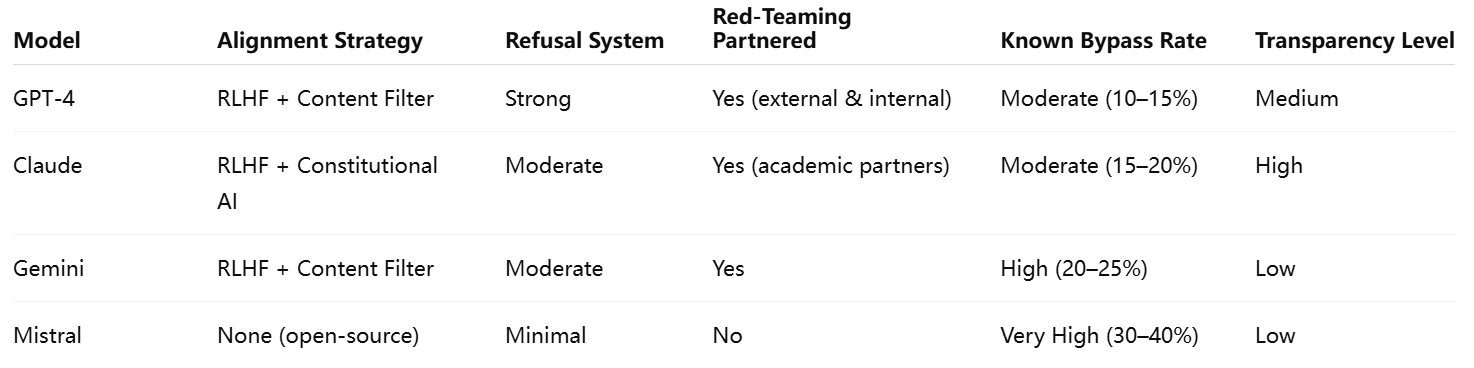Screen dimensions: 1474x368
Task: Click the Refusal System header
Action: click(585, 41)
